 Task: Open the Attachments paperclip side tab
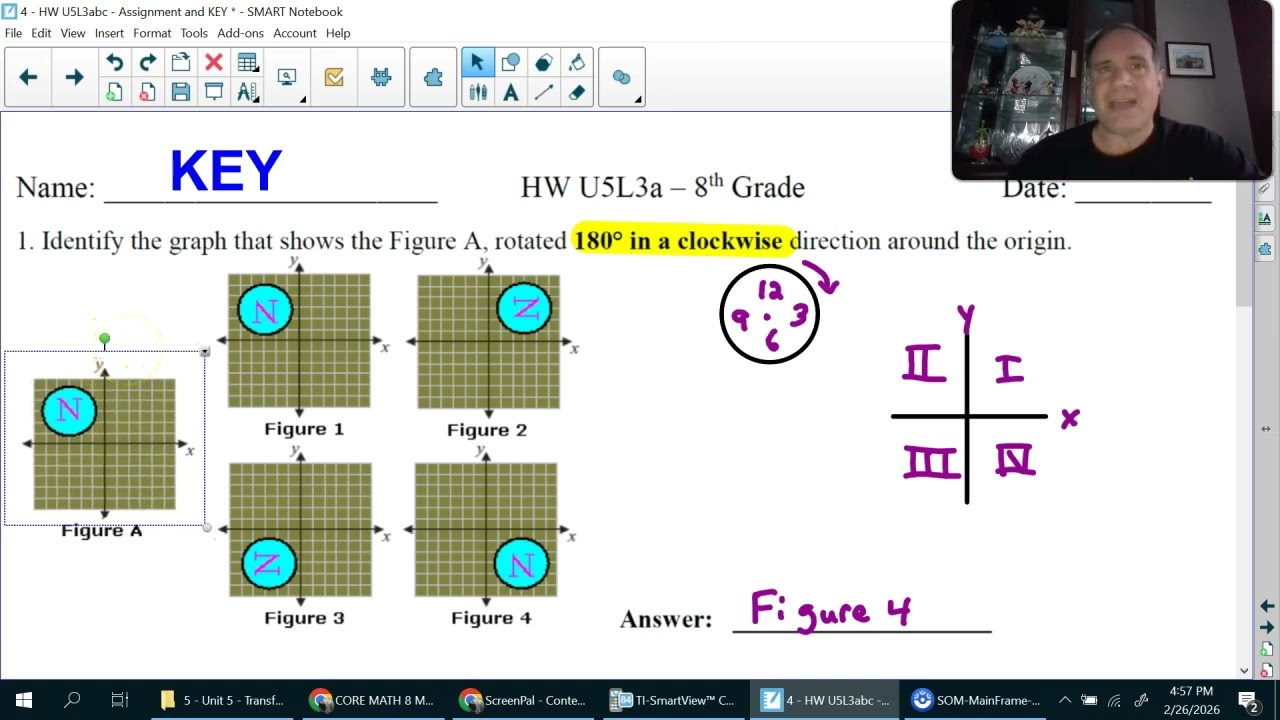1265,189
